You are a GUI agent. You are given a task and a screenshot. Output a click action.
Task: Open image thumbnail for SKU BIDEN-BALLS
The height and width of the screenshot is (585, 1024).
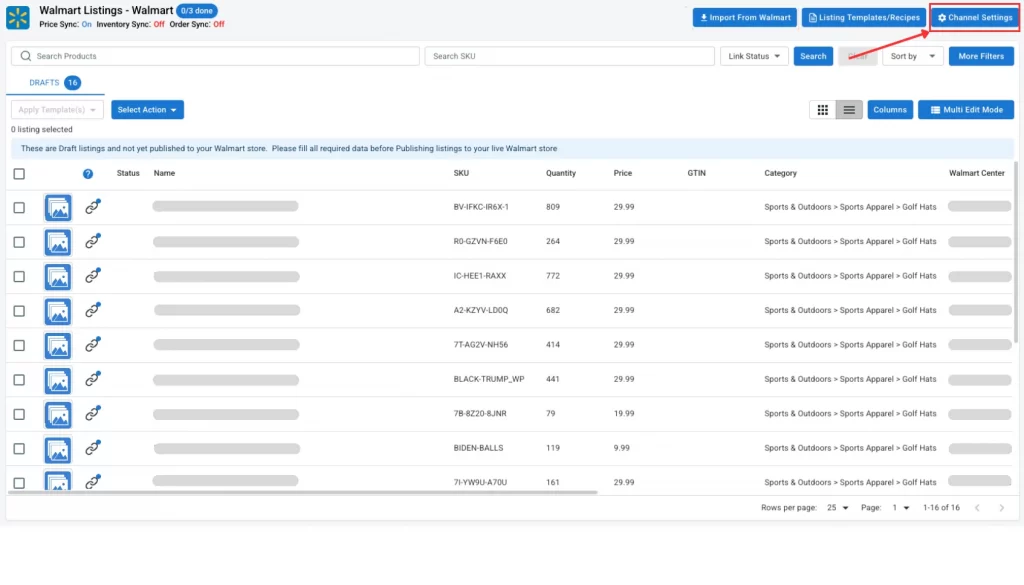[x=58, y=450]
